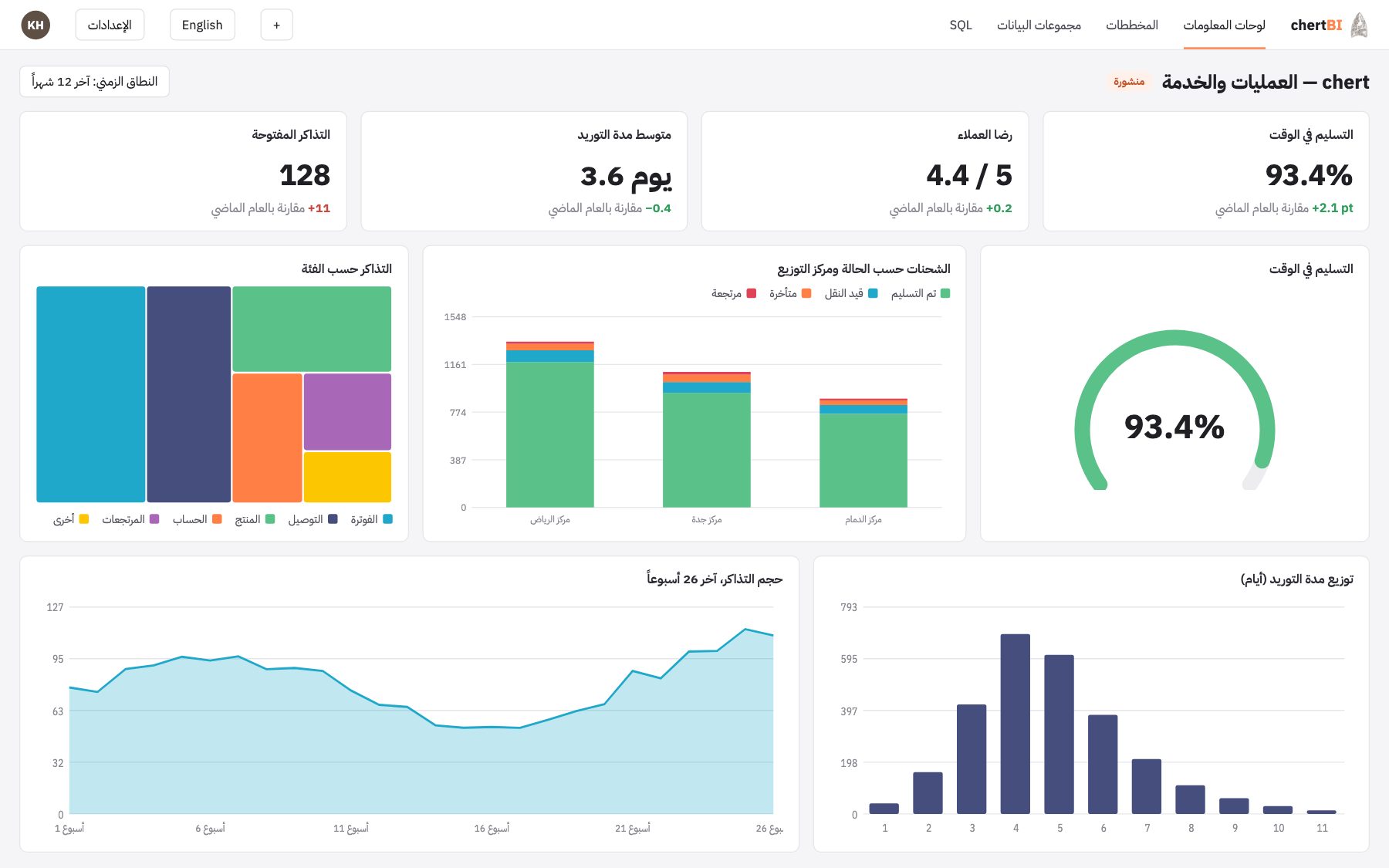This screenshot has width=1389, height=868.
Task: Click the الفوترة legend swatch
Action: [388, 519]
